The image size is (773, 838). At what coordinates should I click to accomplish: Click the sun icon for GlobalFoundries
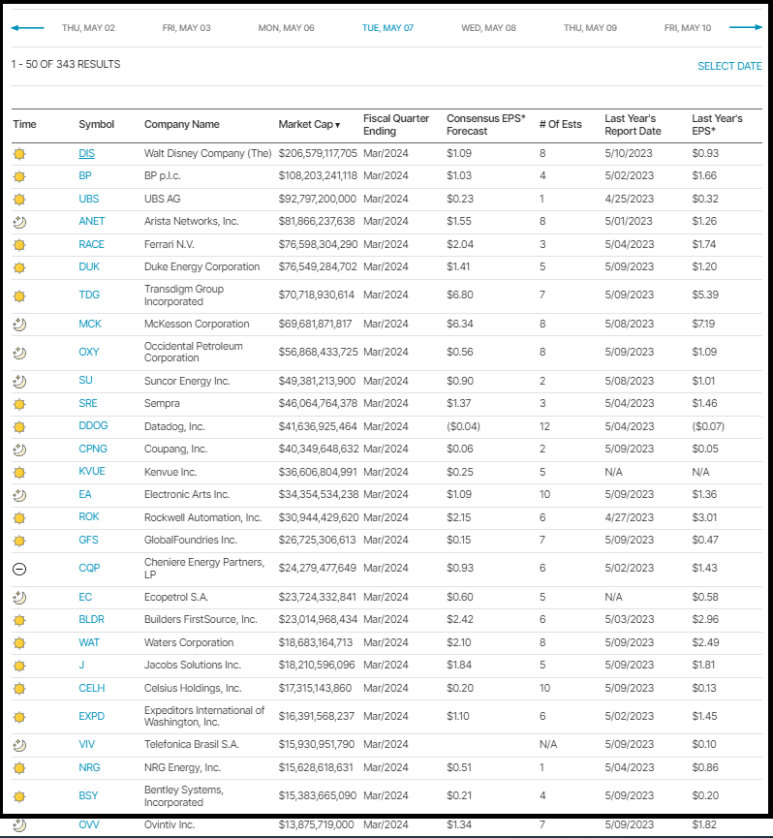click(x=19, y=541)
